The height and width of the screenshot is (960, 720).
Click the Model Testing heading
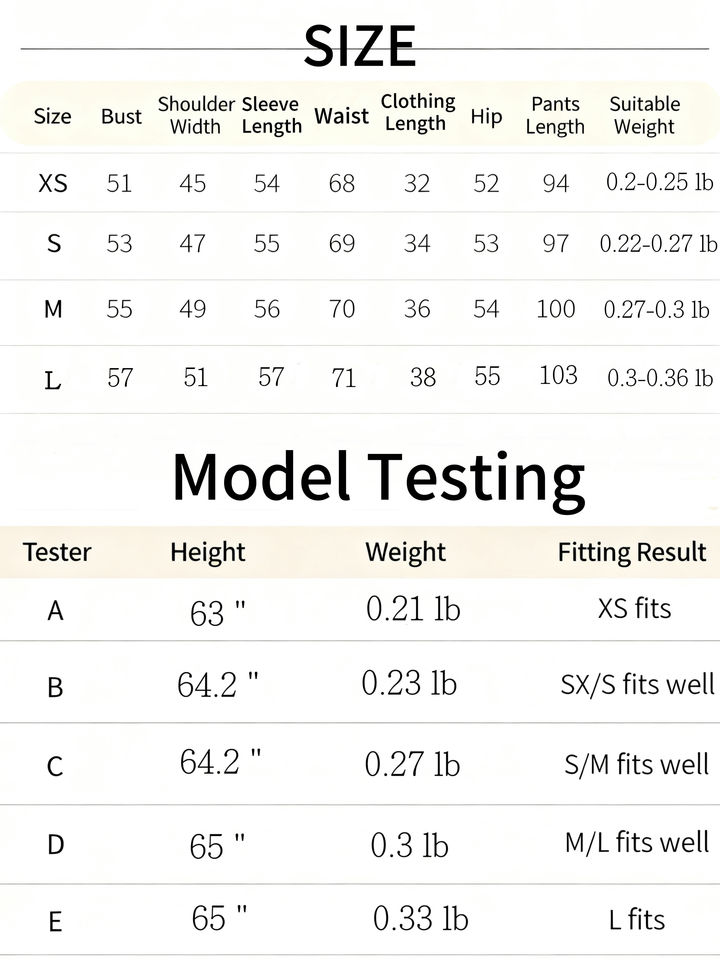[x=378, y=477]
